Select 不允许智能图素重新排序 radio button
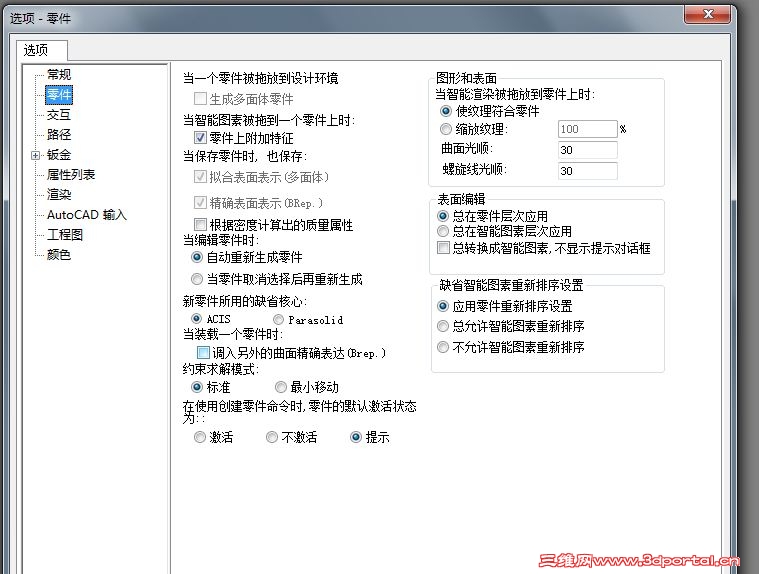This screenshot has width=759, height=574. click(x=443, y=347)
